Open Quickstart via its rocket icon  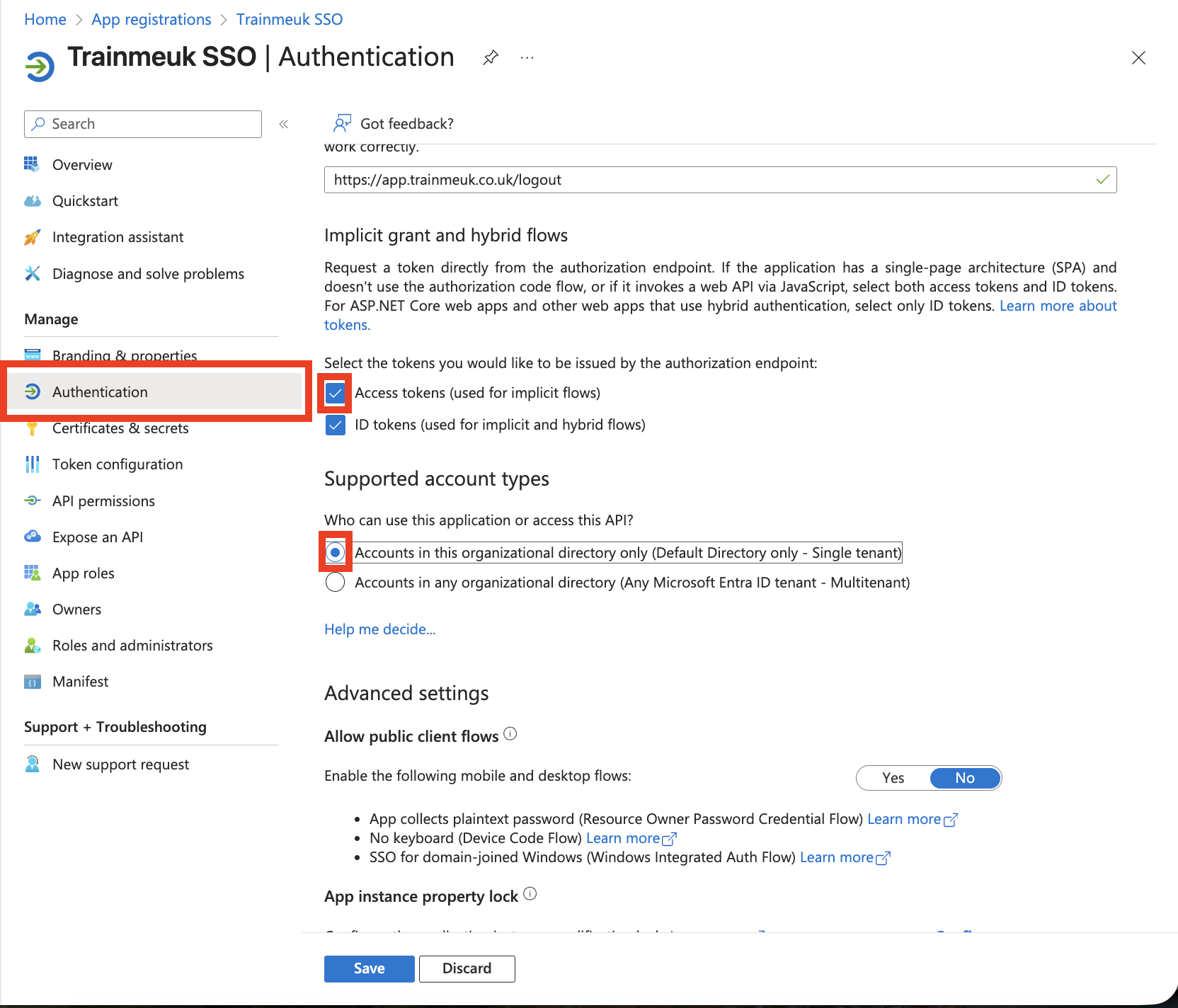point(33,201)
